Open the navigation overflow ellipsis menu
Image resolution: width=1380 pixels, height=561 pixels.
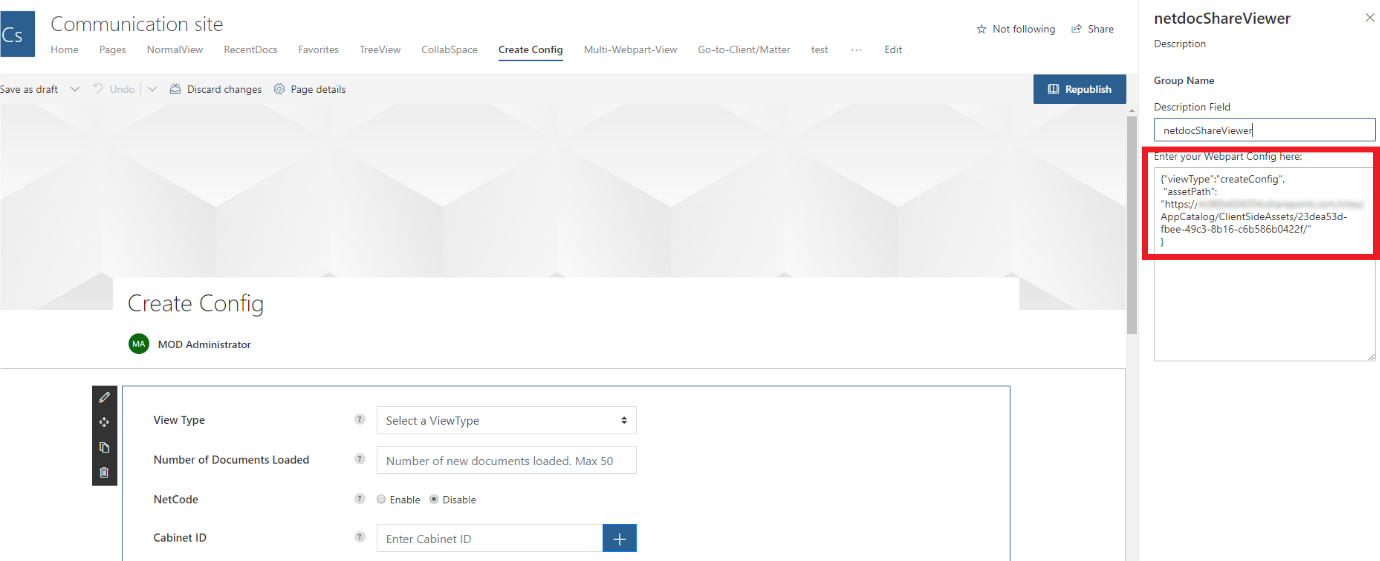click(x=856, y=50)
